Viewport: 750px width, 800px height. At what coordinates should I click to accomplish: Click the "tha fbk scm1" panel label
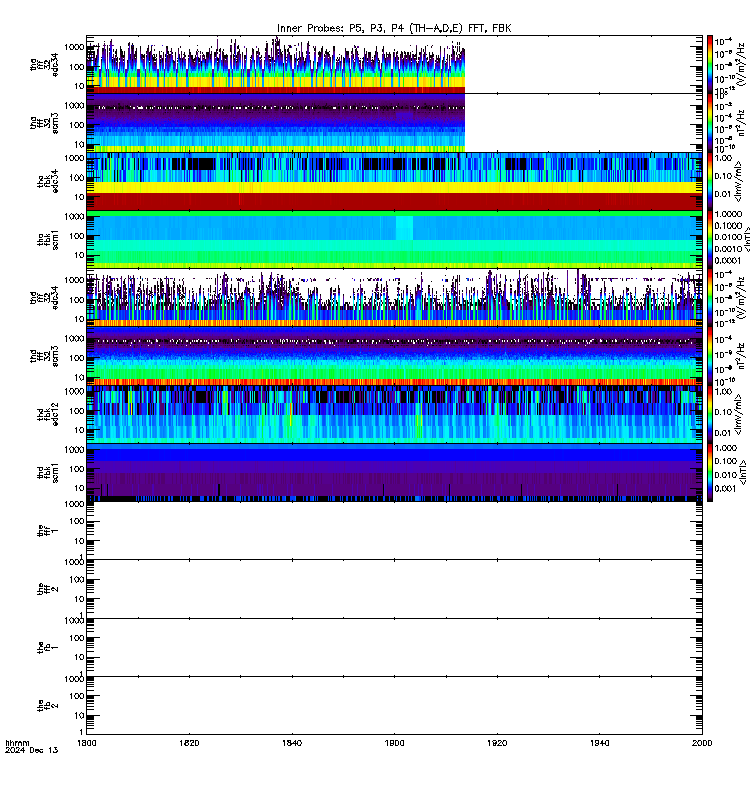(x=48, y=240)
